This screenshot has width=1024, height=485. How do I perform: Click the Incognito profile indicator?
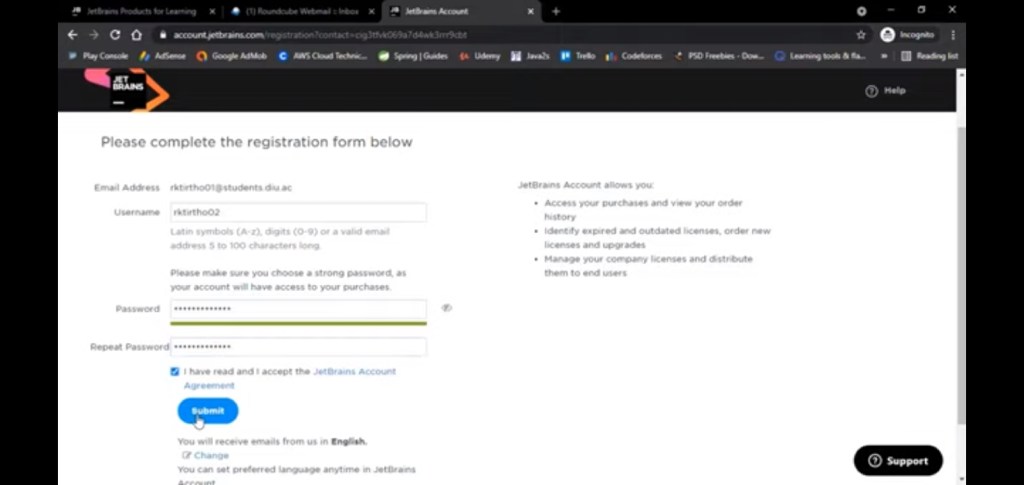[x=908, y=34]
